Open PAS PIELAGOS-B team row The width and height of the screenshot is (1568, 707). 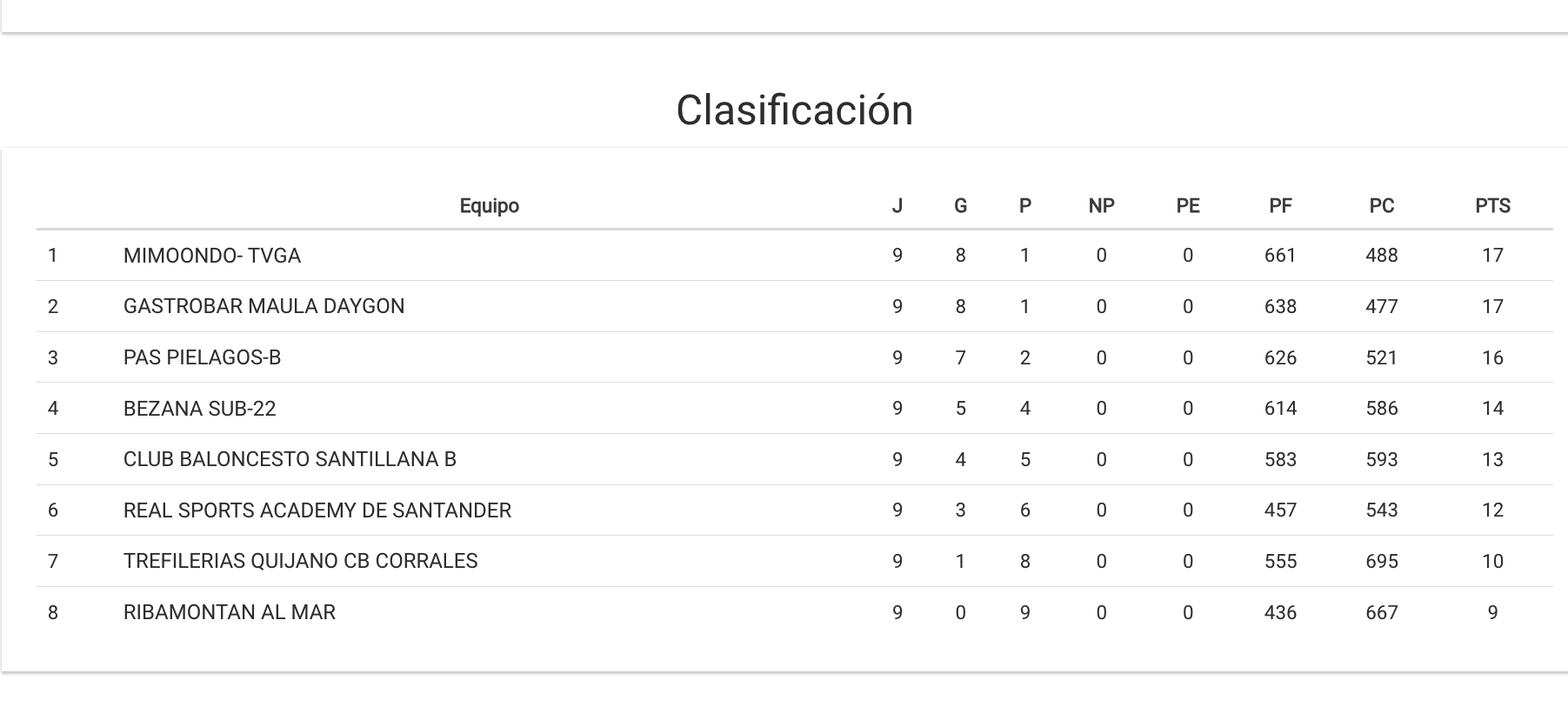(202, 357)
